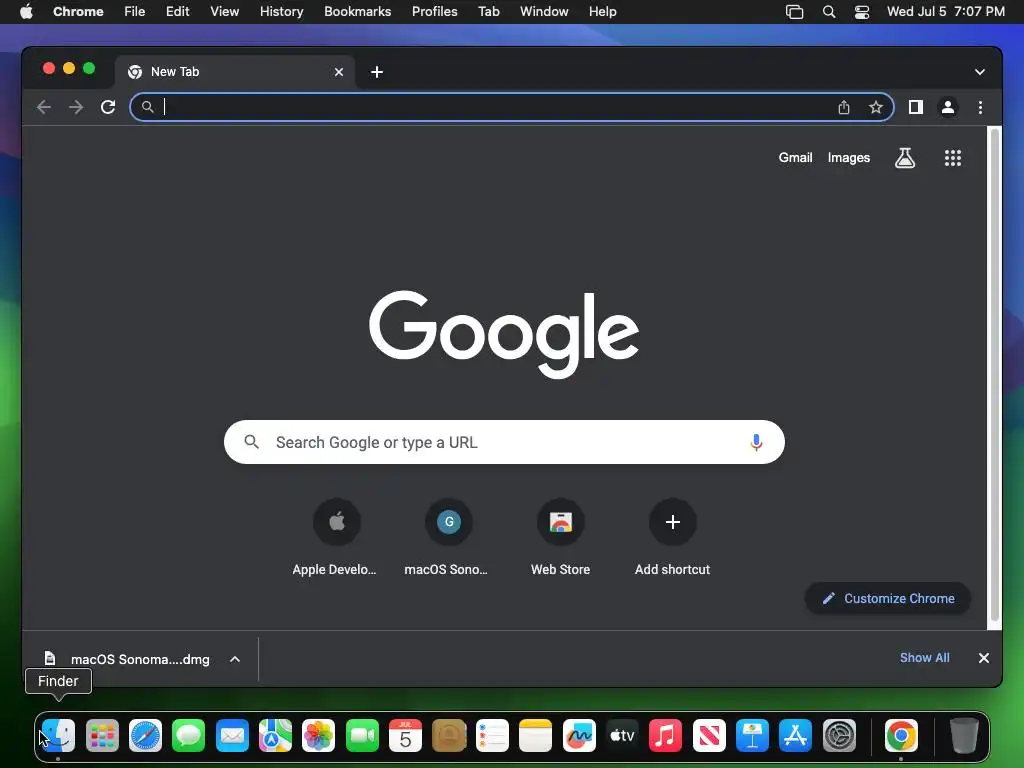Click the date and time in menu bar

coord(946,11)
